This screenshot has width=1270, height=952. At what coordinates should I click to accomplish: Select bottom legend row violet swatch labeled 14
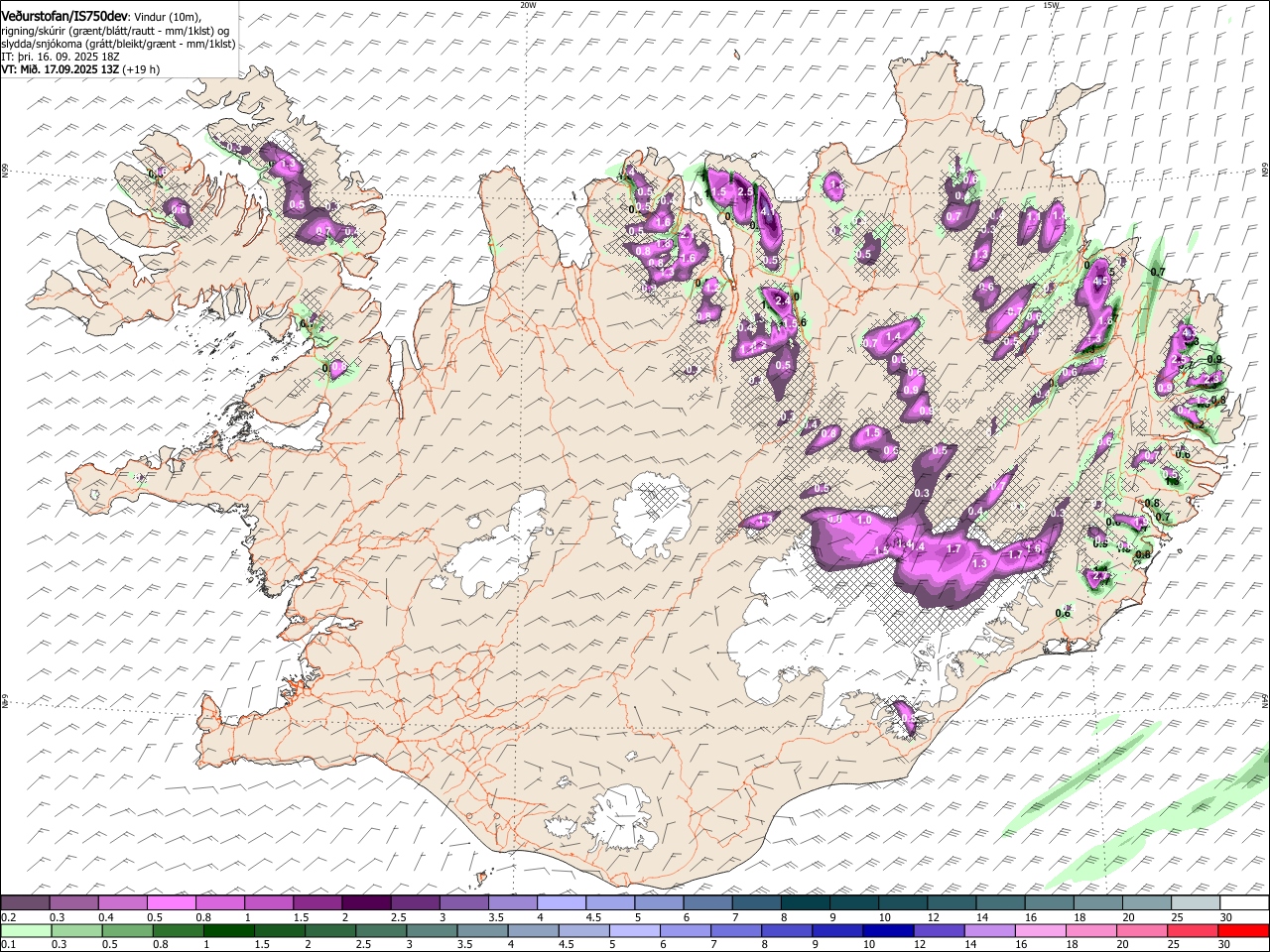[x=989, y=930]
